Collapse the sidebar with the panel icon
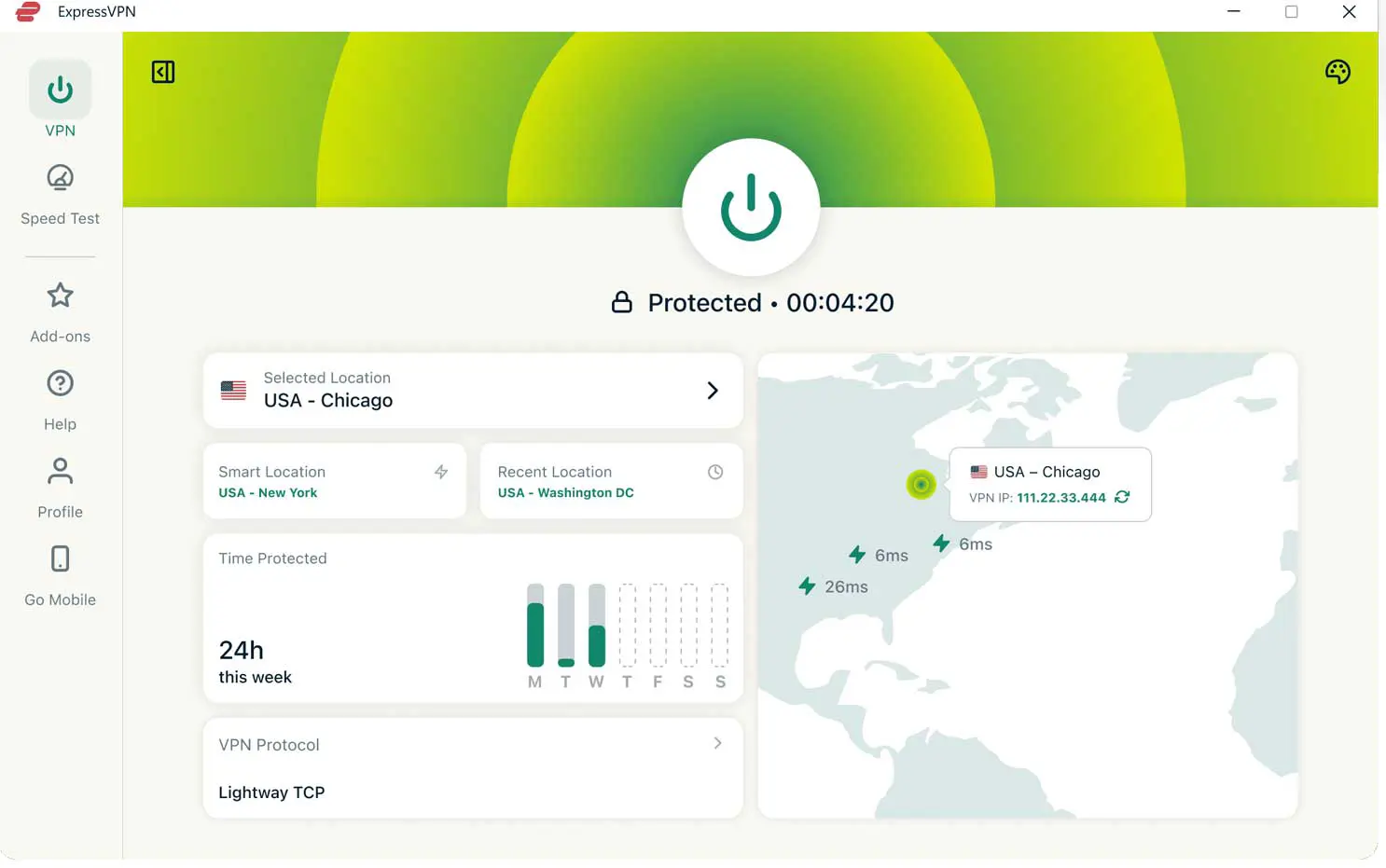 (x=163, y=72)
